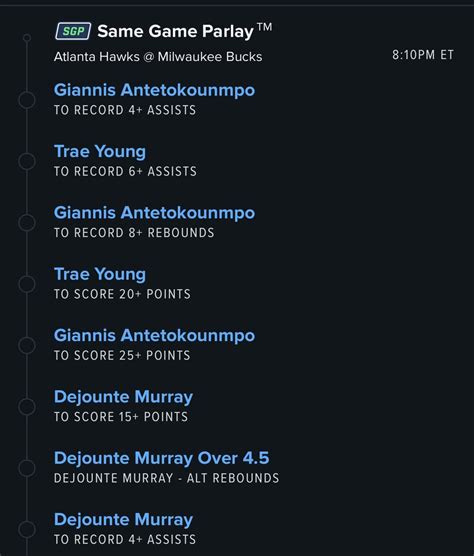Screen dimensions: 474x556
Task: Open Trae Young 6+ assists player link
Action: coord(100,152)
